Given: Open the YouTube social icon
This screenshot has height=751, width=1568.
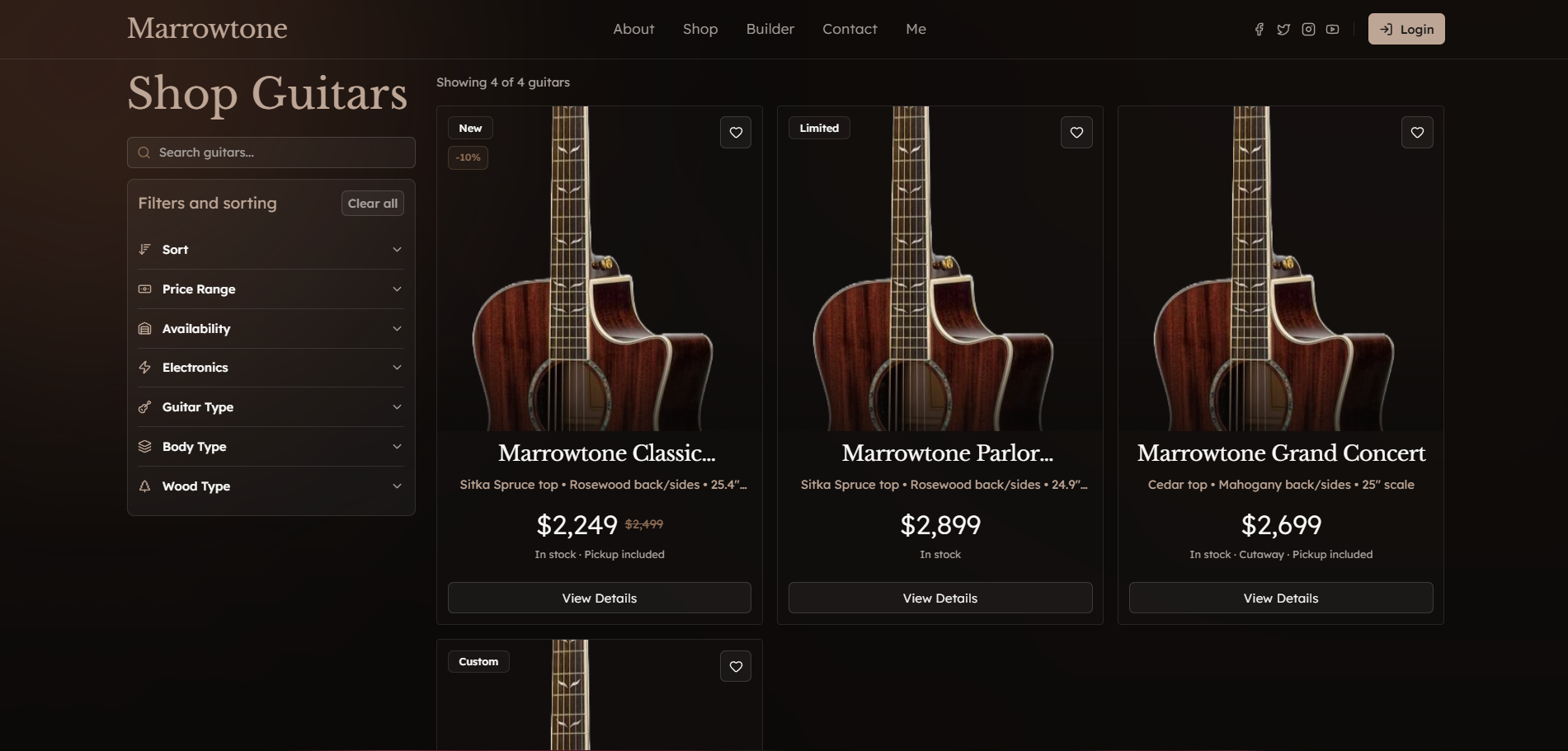Looking at the screenshot, I should [1332, 30].
